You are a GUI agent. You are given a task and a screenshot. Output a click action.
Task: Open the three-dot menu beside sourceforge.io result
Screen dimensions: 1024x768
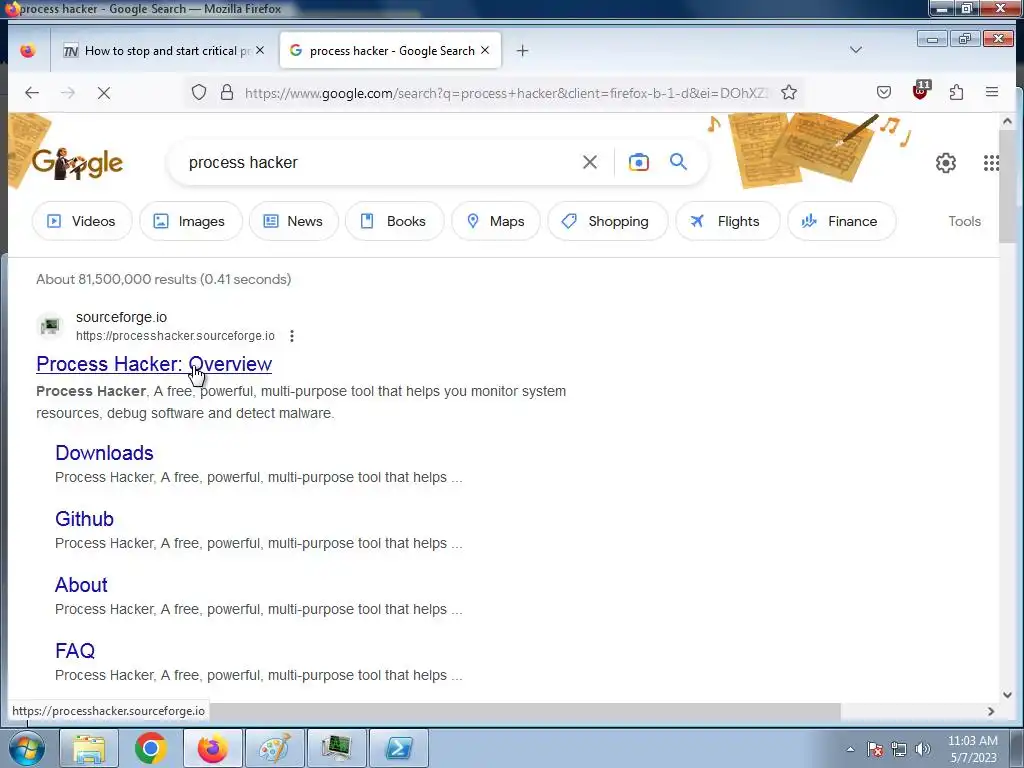tap(292, 336)
